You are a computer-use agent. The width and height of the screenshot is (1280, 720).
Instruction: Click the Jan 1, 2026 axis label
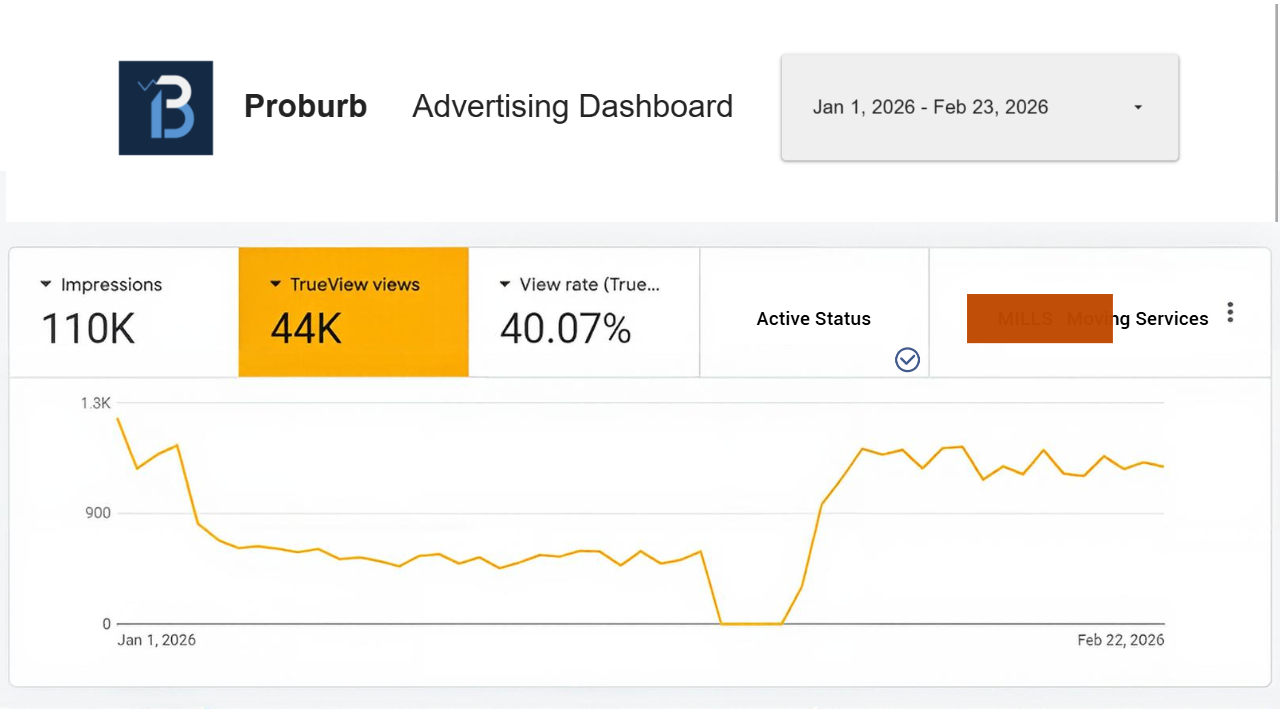[x=157, y=640]
